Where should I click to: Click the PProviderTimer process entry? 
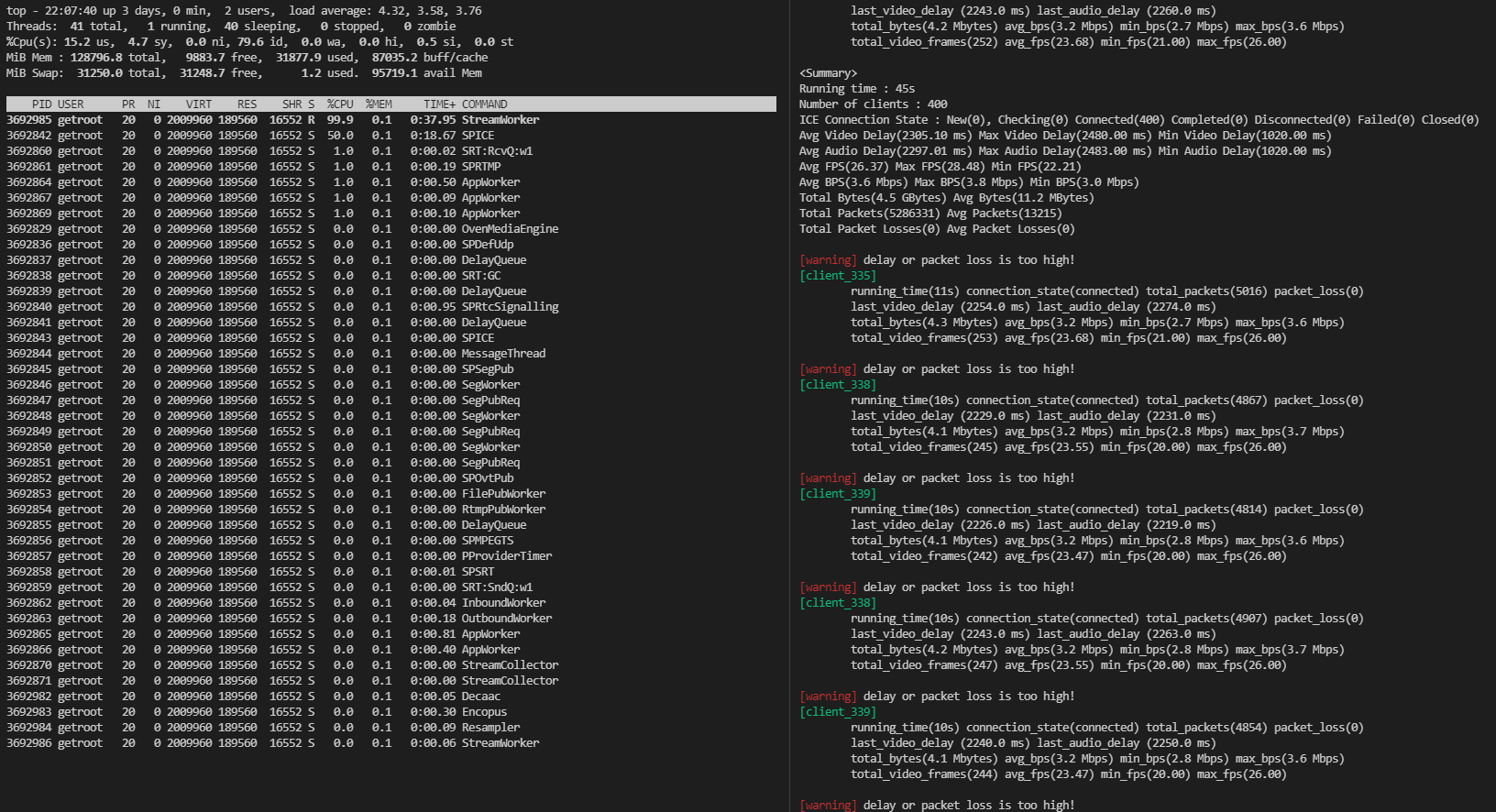tap(506, 556)
